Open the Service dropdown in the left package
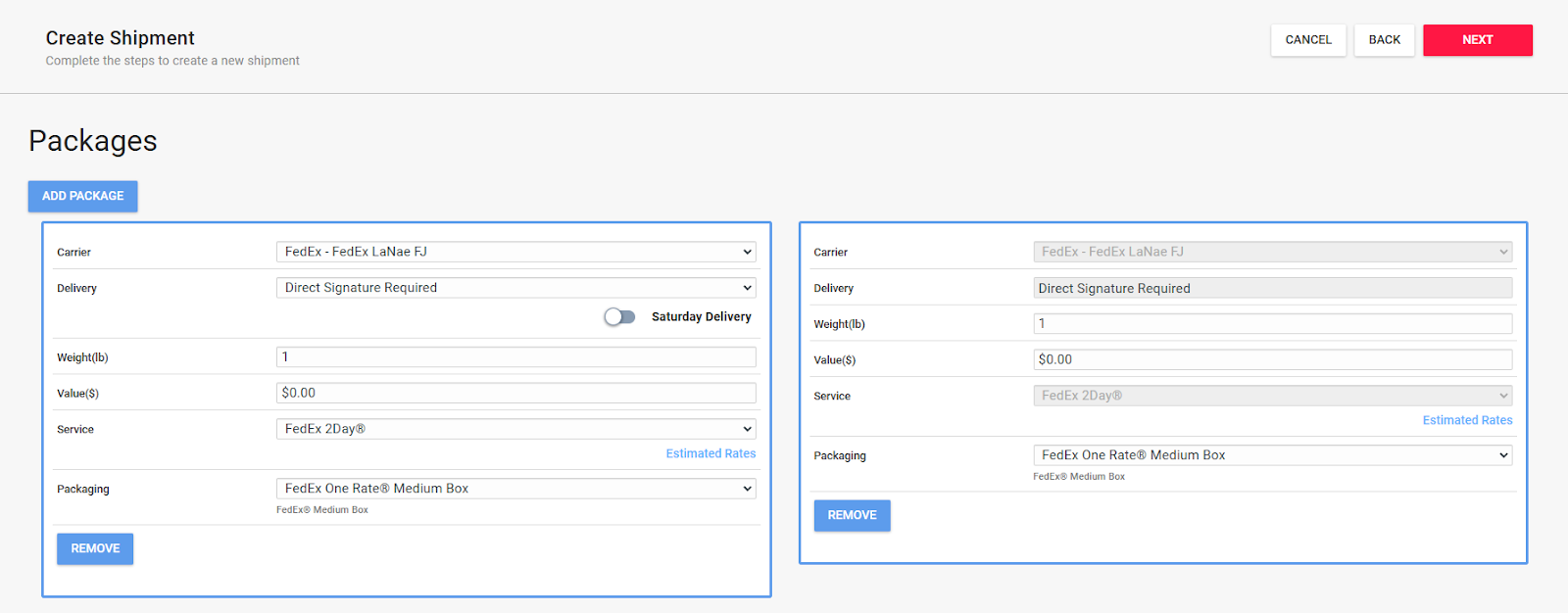1568x613 pixels. (516, 429)
